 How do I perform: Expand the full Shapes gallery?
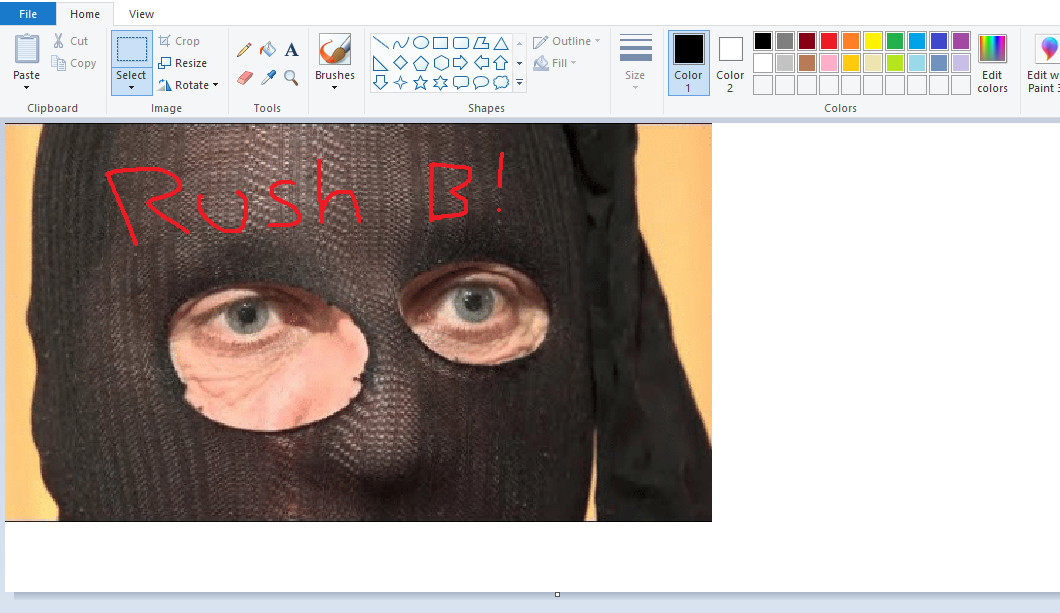pyautogui.click(x=519, y=82)
